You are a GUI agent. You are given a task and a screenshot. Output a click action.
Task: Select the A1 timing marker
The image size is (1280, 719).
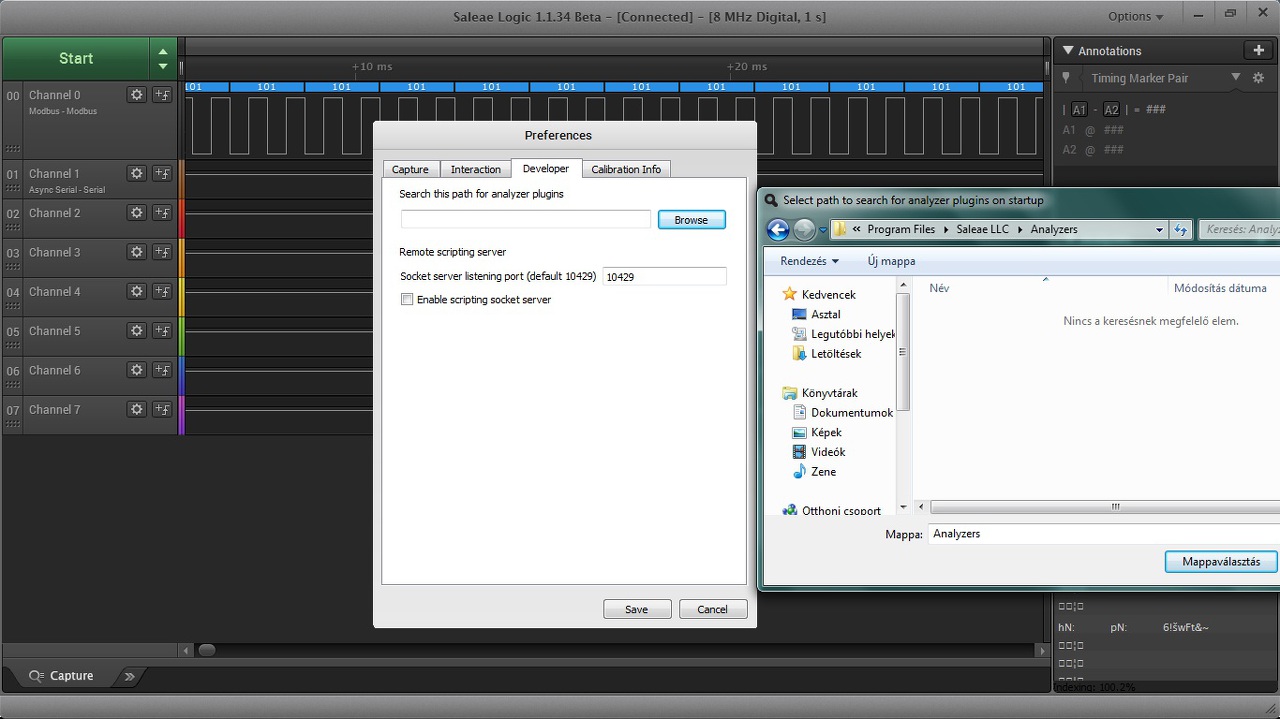click(x=1079, y=110)
